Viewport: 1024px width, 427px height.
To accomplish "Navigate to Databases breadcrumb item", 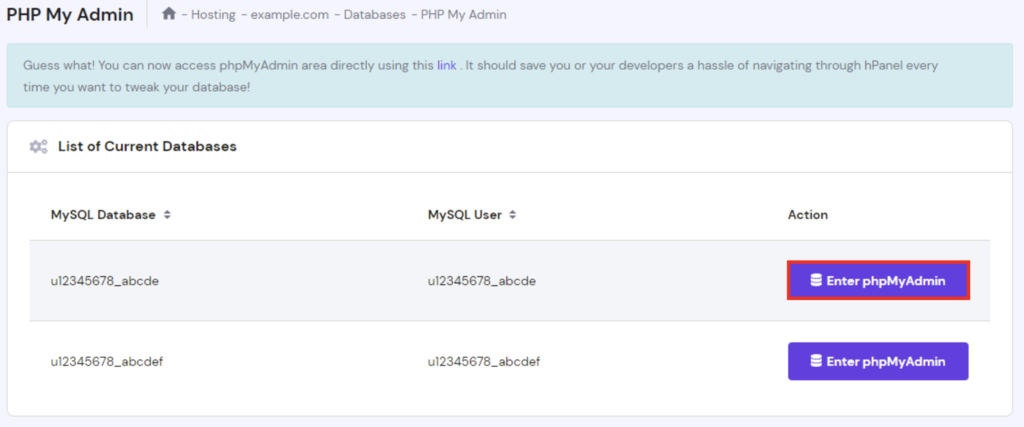I will click(375, 15).
